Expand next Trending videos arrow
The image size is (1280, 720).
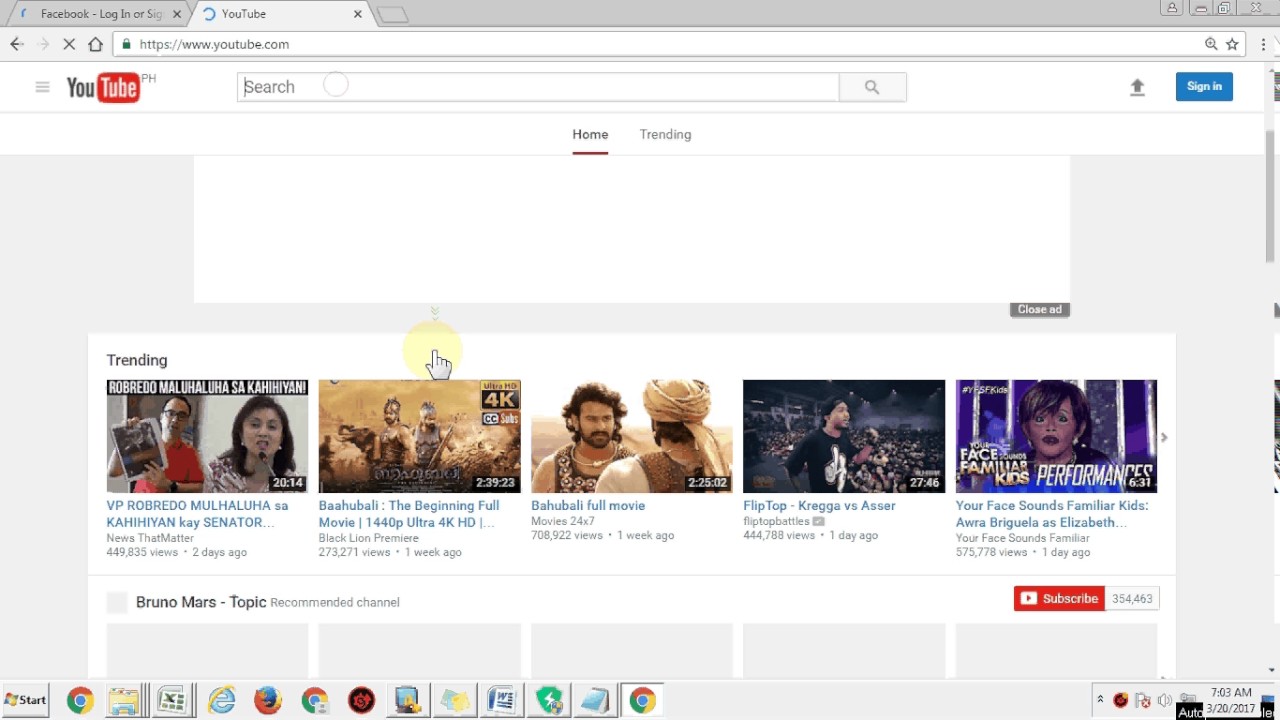coord(1163,437)
